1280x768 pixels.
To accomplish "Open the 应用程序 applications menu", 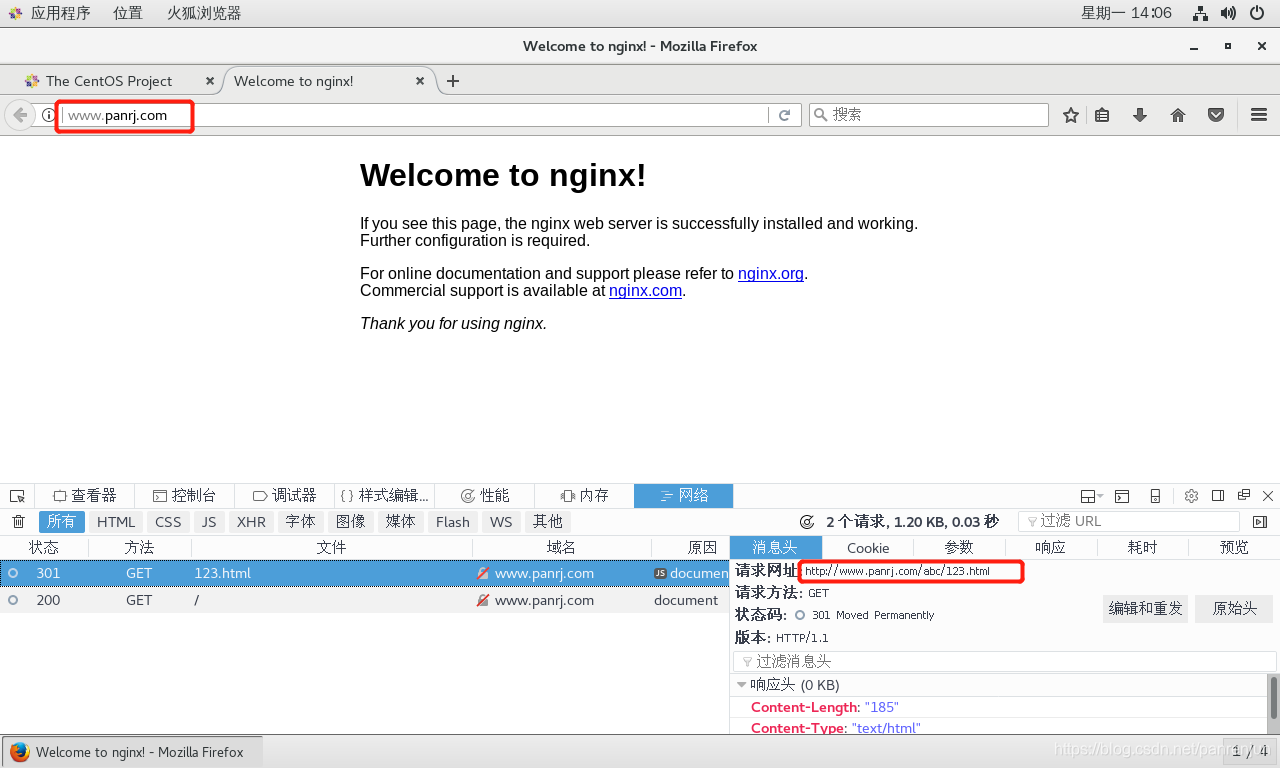I will (60, 13).
